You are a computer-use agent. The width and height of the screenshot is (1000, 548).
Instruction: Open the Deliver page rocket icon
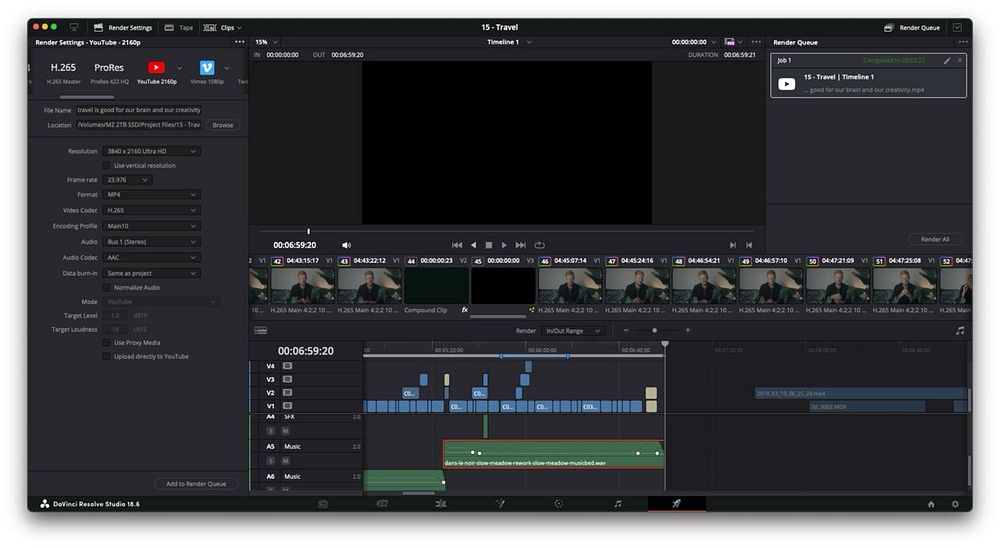[x=676, y=504]
